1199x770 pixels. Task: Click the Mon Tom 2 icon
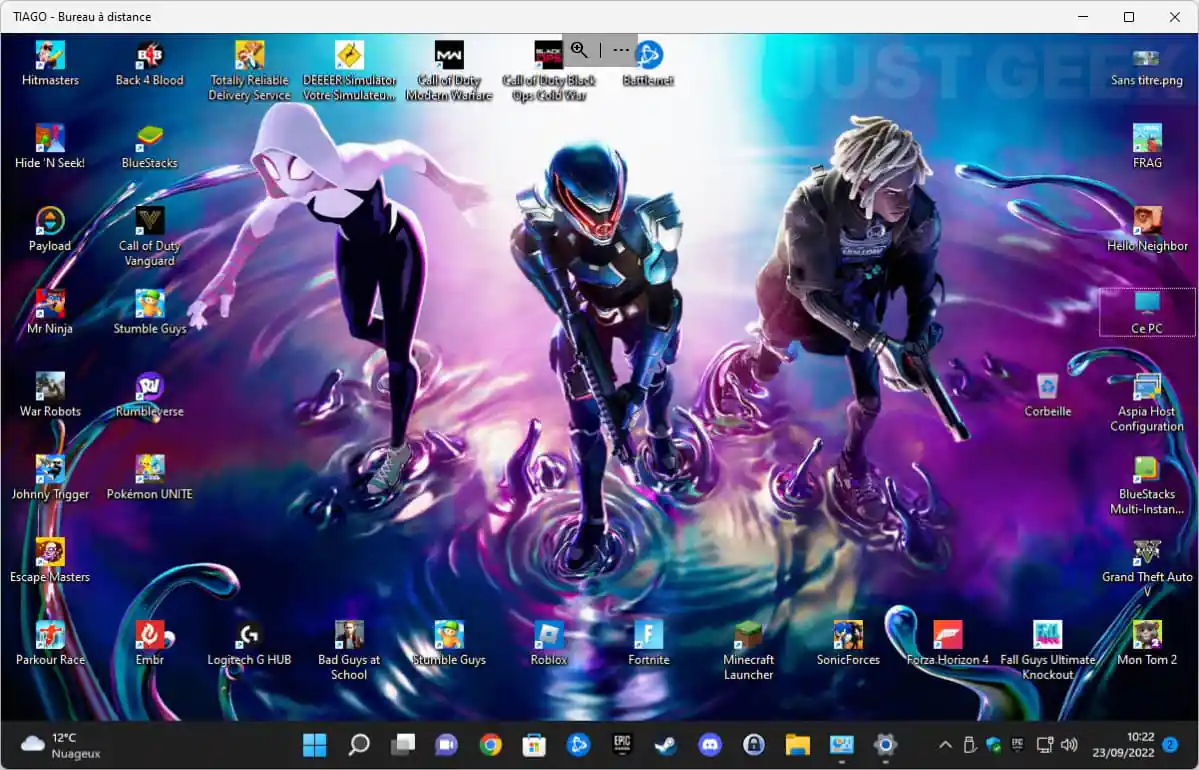[1147, 642]
